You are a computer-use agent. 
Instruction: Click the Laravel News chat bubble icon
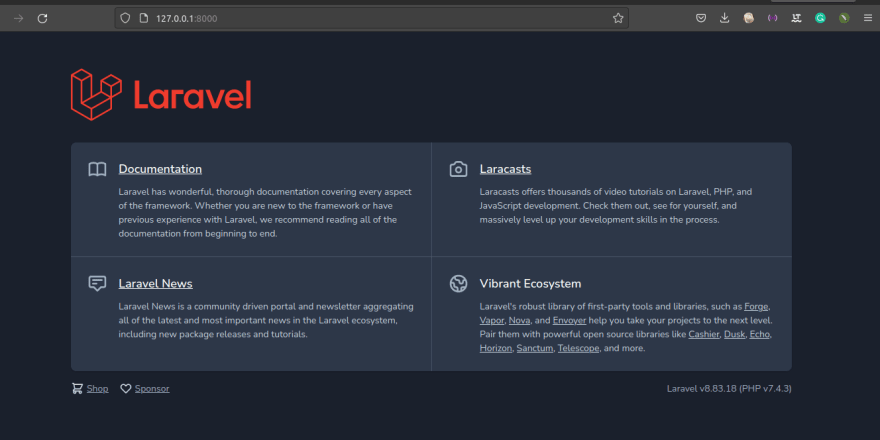(x=97, y=283)
